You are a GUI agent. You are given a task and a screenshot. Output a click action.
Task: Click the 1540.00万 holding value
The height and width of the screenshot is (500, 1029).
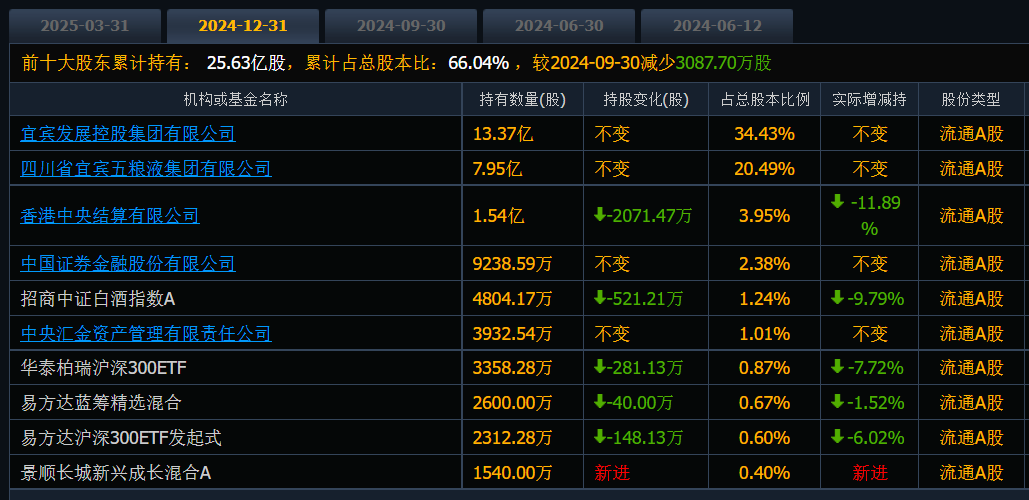pos(513,472)
